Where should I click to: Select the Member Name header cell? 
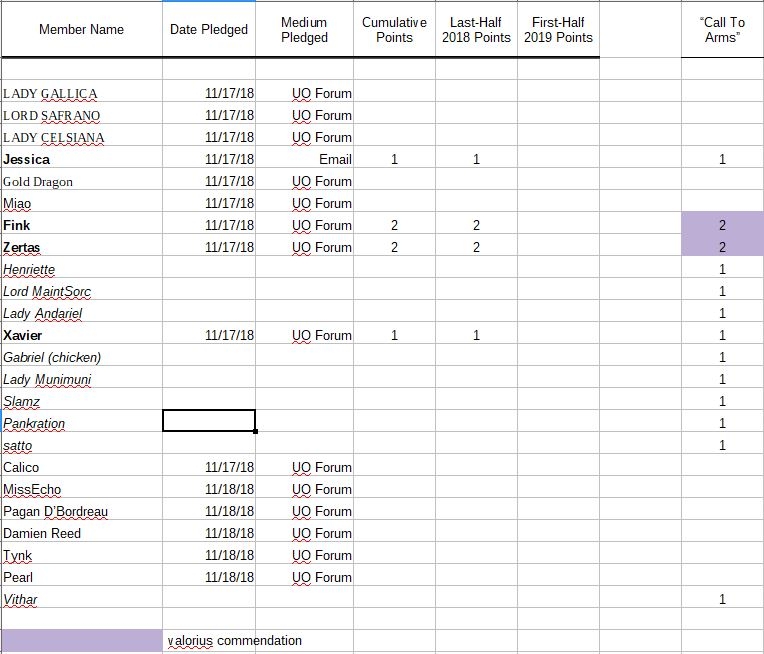pyautogui.click(x=81, y=29)
